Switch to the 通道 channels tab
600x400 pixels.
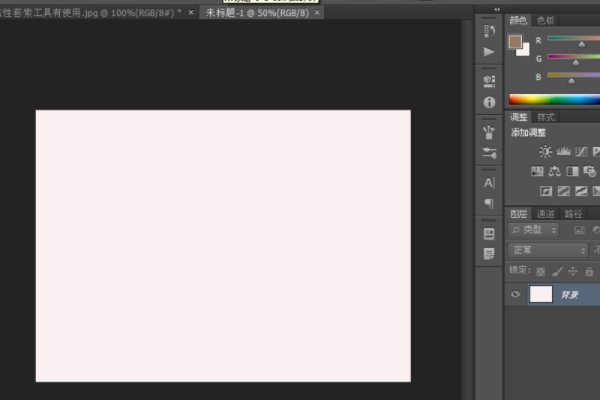(x=545, y=213)
